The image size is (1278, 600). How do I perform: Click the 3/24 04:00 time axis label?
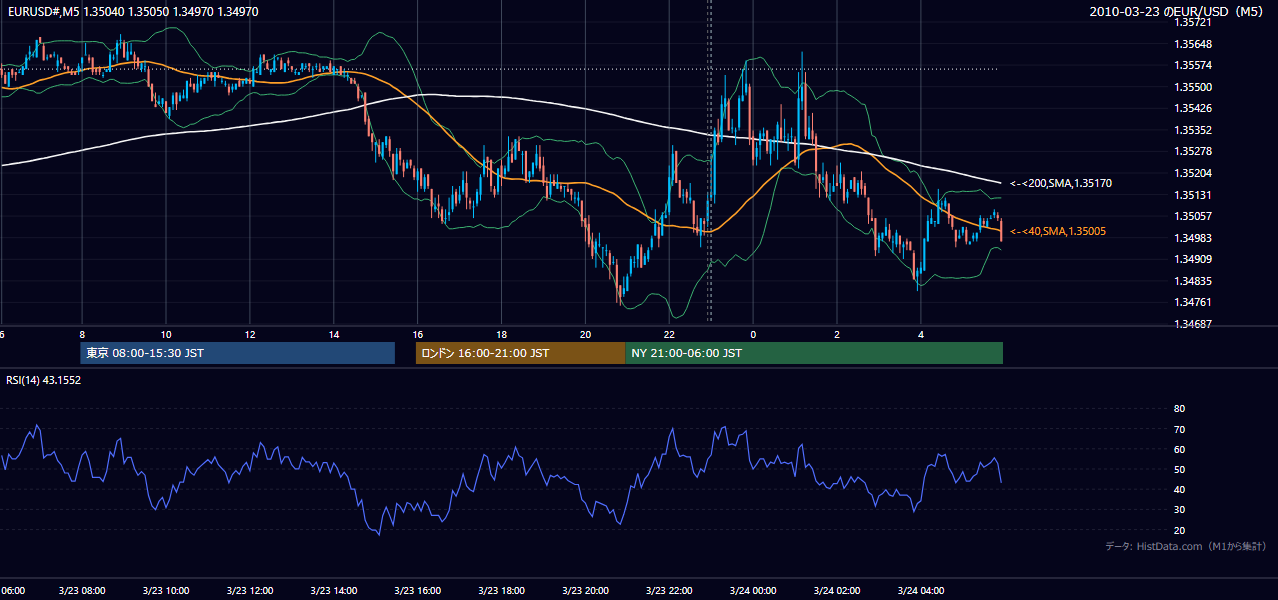(x=921, y=591)
